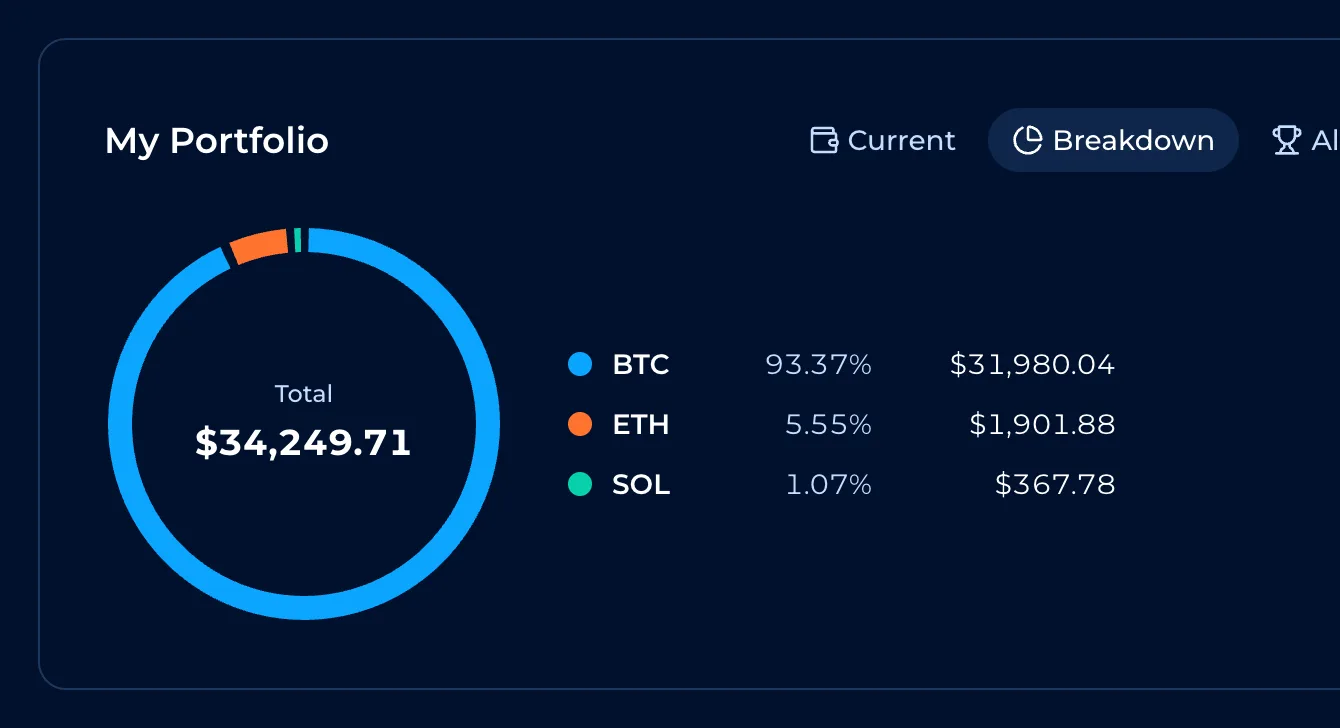Click the blue BTC legend dot

click(x=580, y=364)
